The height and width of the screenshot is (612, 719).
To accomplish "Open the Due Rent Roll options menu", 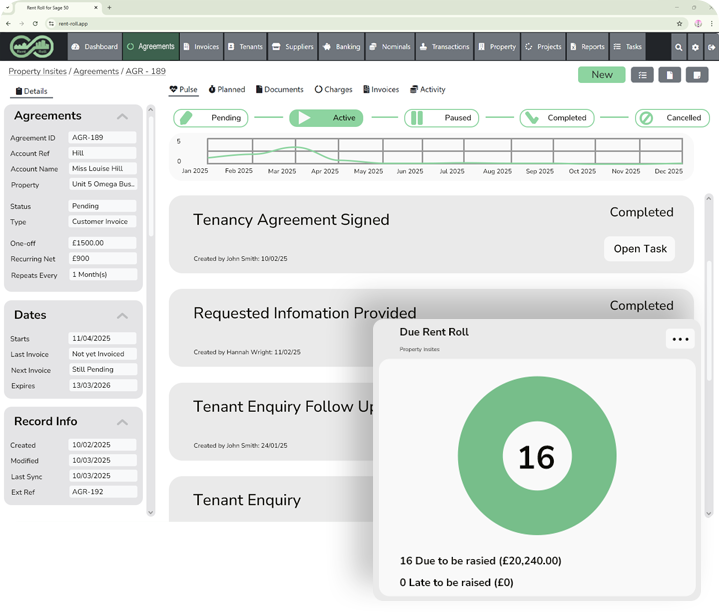I will click(x=680, y=339).
